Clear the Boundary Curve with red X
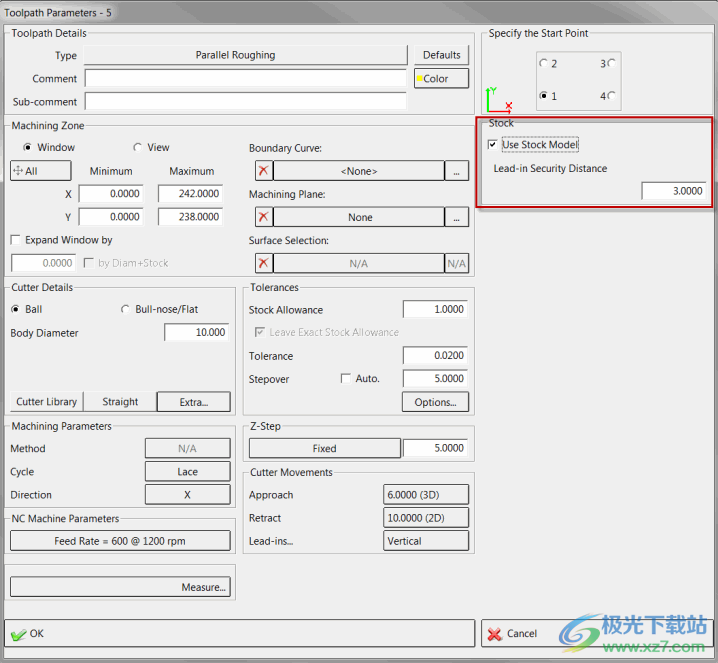Viewport: 718px width, 663px height. coord(264,171)
